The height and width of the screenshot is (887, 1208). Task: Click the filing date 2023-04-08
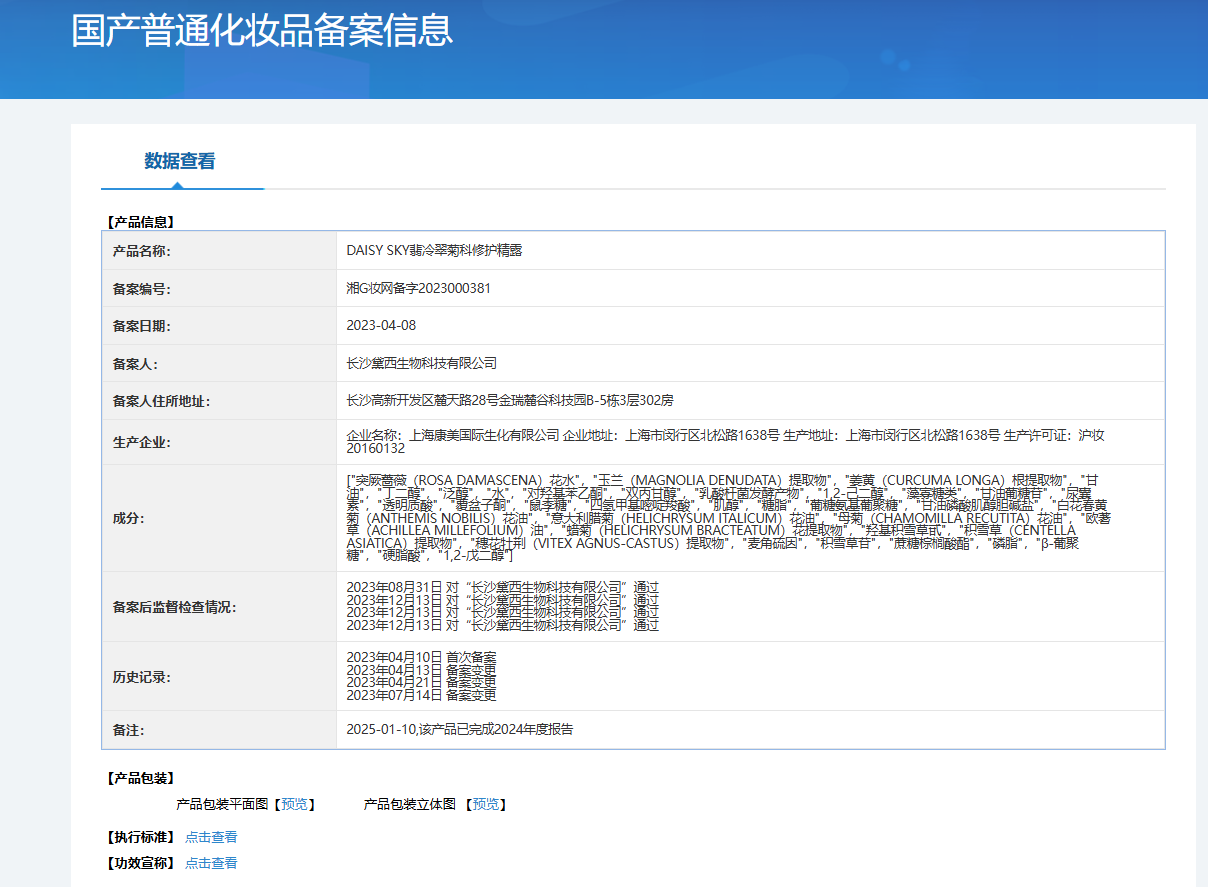381,326
